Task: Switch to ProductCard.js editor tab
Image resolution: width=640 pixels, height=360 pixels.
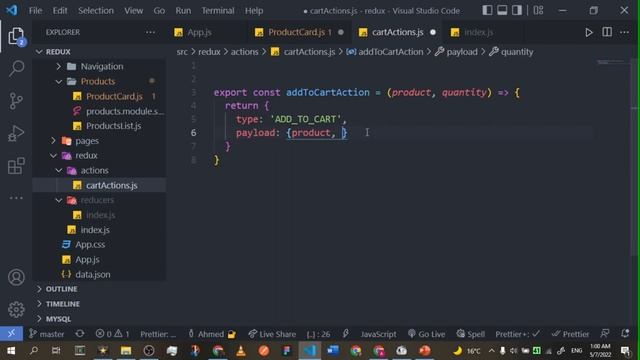Action: (x=299, y=32)
